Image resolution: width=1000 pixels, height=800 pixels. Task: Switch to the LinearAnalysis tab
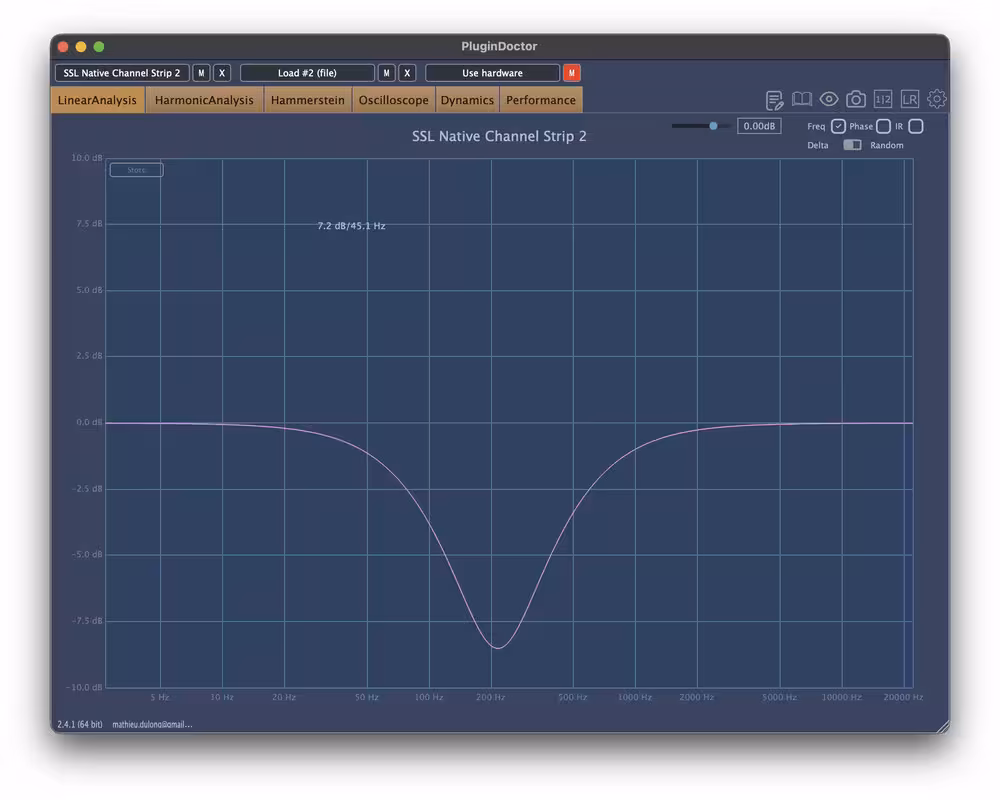tap(98, 100)
